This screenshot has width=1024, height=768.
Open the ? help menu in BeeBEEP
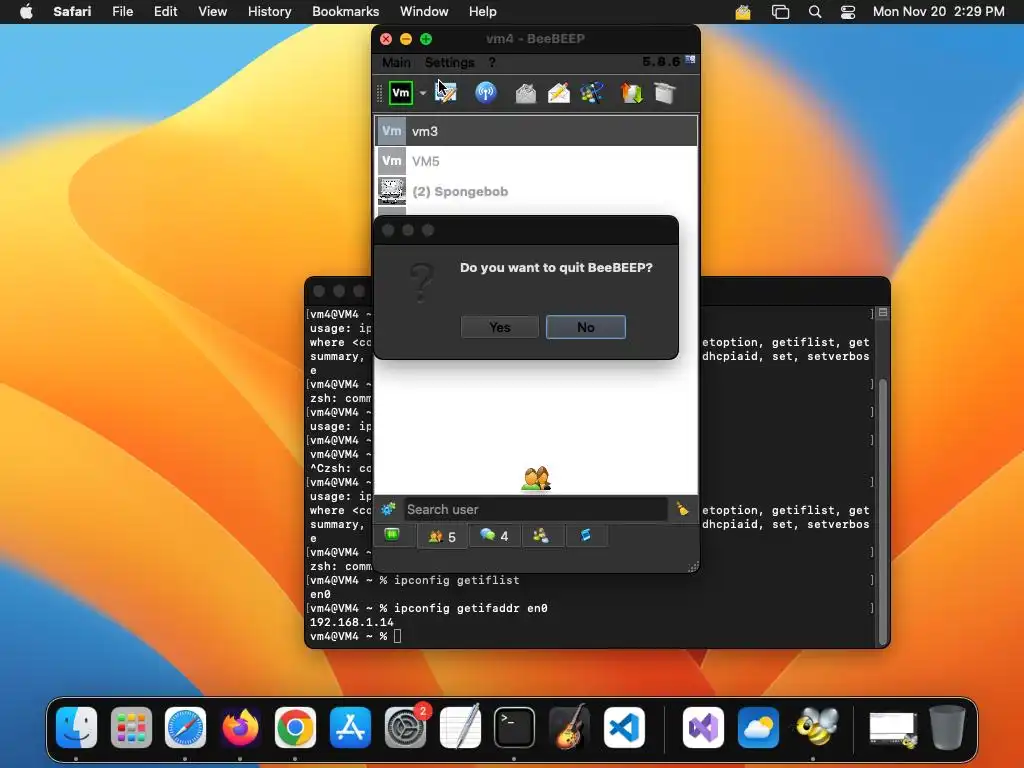point(492,62)
